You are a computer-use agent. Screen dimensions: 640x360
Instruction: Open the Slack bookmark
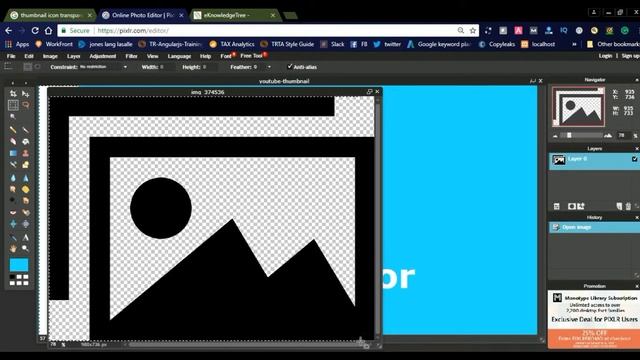333,44
